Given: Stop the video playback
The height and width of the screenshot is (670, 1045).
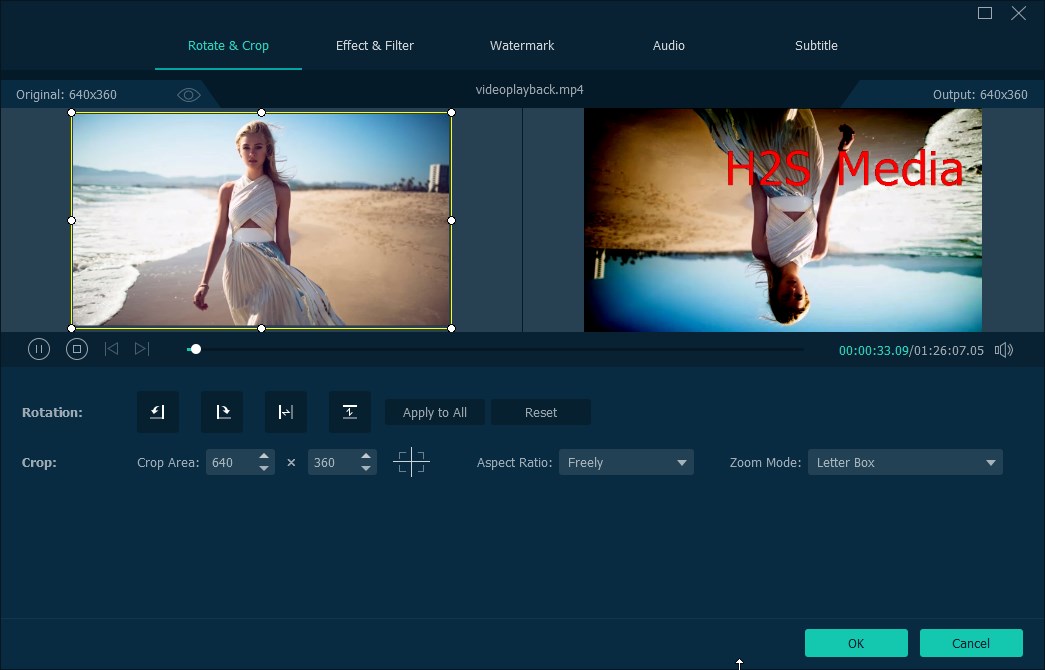Looking at the screenshot, I should [77, 349].
